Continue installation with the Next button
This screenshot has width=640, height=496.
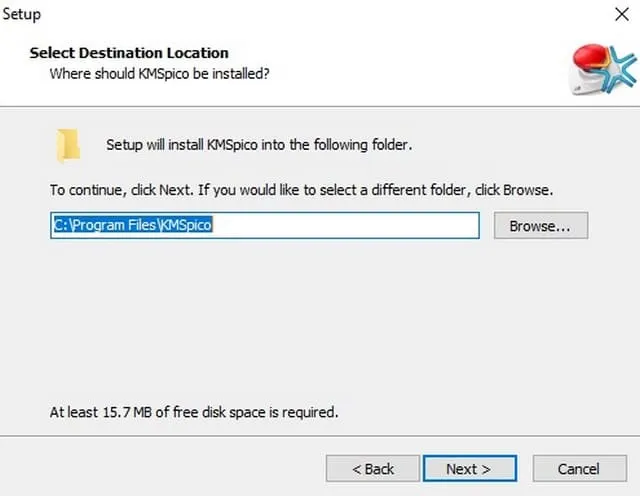[x=470, y=469]
